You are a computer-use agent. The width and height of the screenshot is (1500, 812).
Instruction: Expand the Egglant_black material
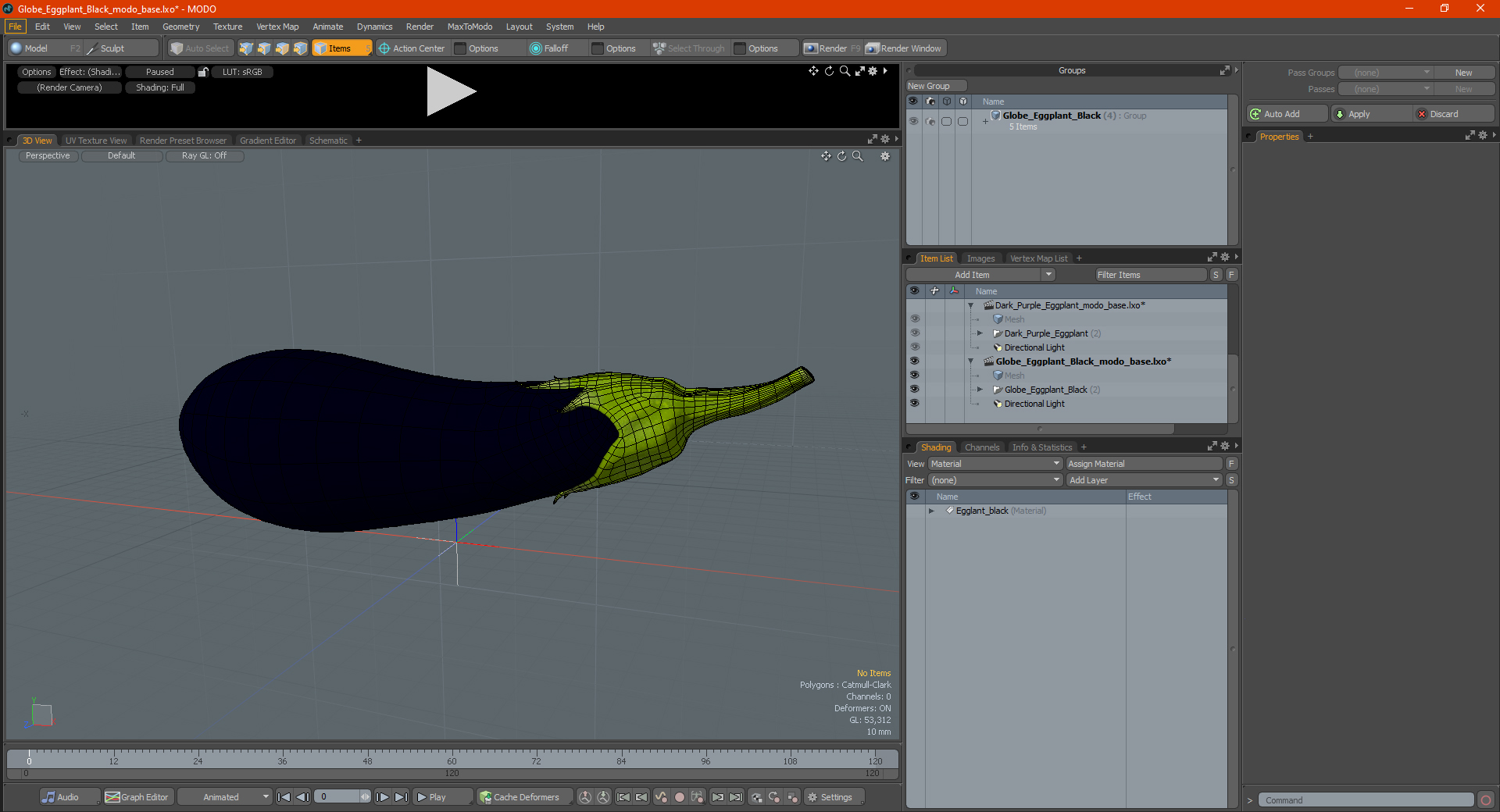(x=931, y=511)
